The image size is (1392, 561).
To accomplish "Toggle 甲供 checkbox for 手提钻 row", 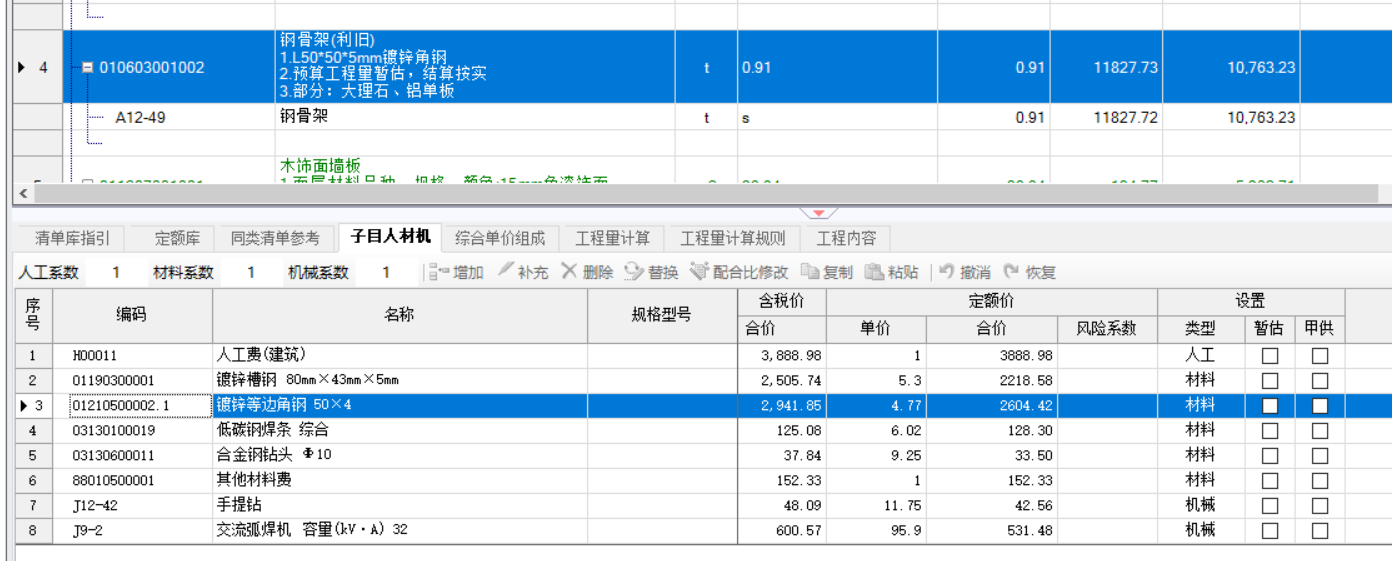I will click(1320, 506).
